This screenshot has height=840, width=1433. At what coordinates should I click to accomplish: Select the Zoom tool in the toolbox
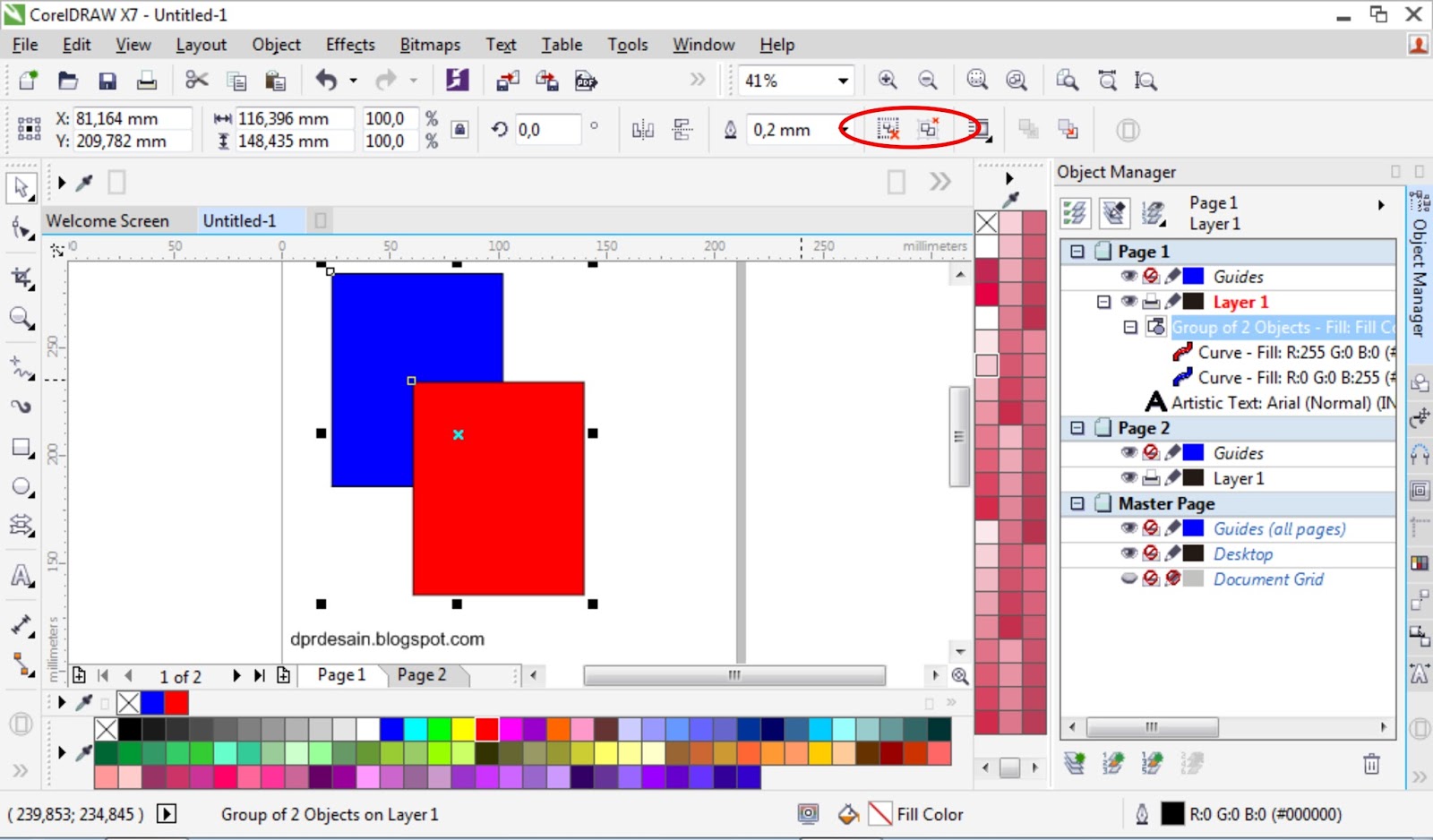pyautogui.click(x=21, y=318)
